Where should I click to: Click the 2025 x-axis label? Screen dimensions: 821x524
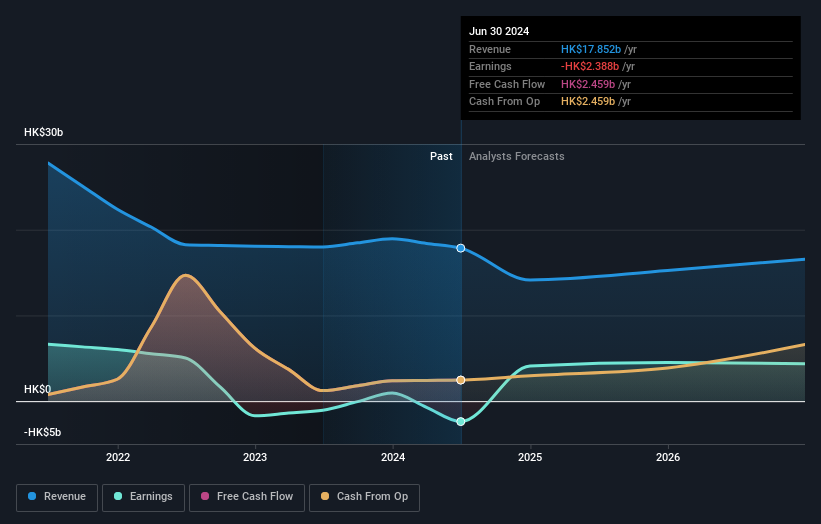(530, 457)
